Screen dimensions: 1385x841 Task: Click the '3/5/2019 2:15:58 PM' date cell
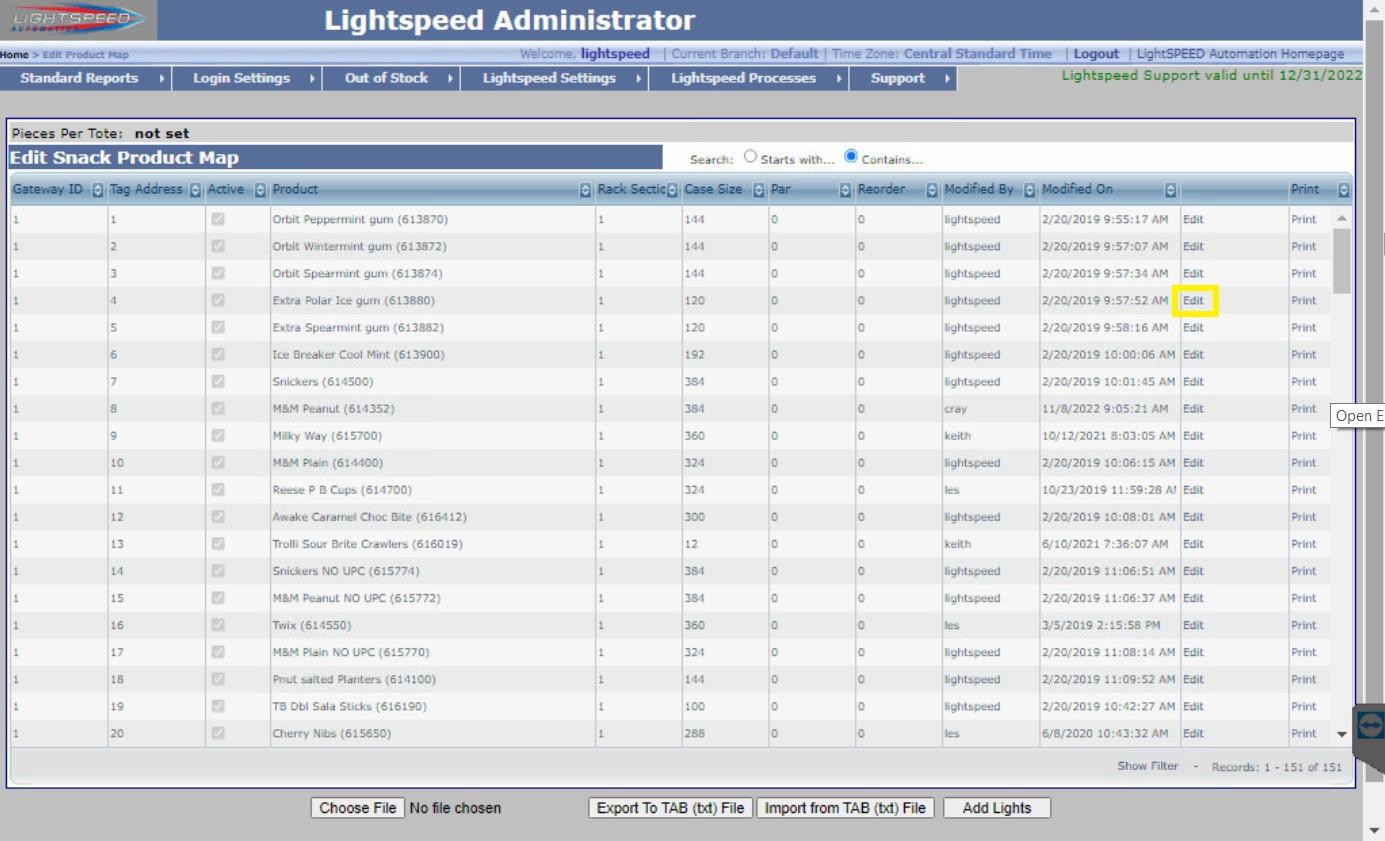pos(1110,625)
